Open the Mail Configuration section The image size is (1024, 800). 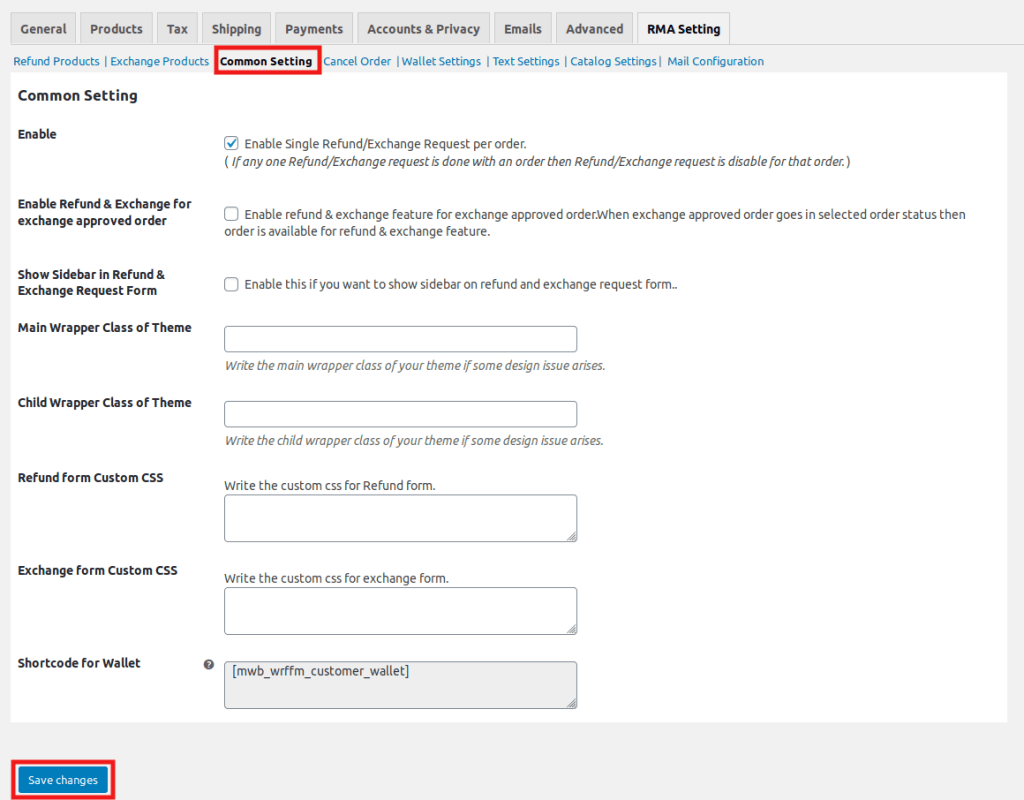tap(715, 61)
